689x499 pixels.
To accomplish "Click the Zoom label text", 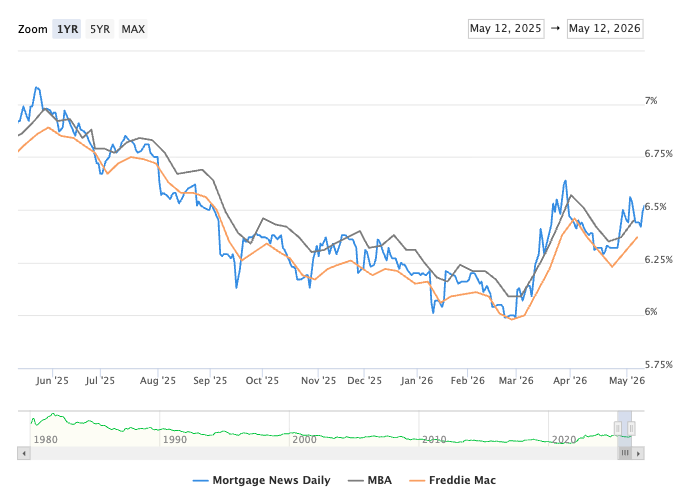I will 33,29.
